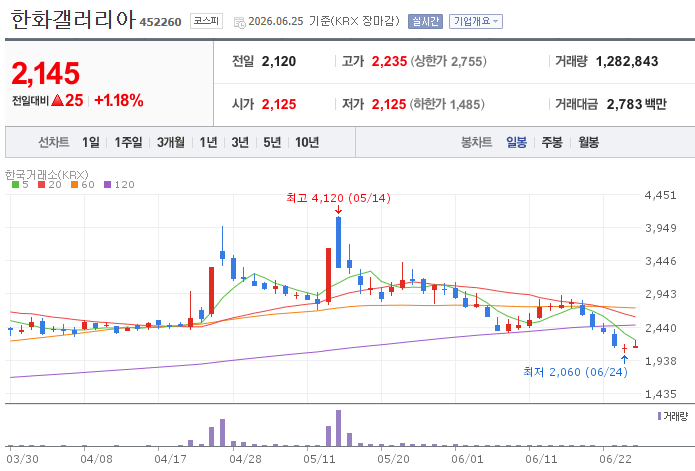
Task: Click the purple 120-day moving average swatch
Action: click(x=107, y=184)
